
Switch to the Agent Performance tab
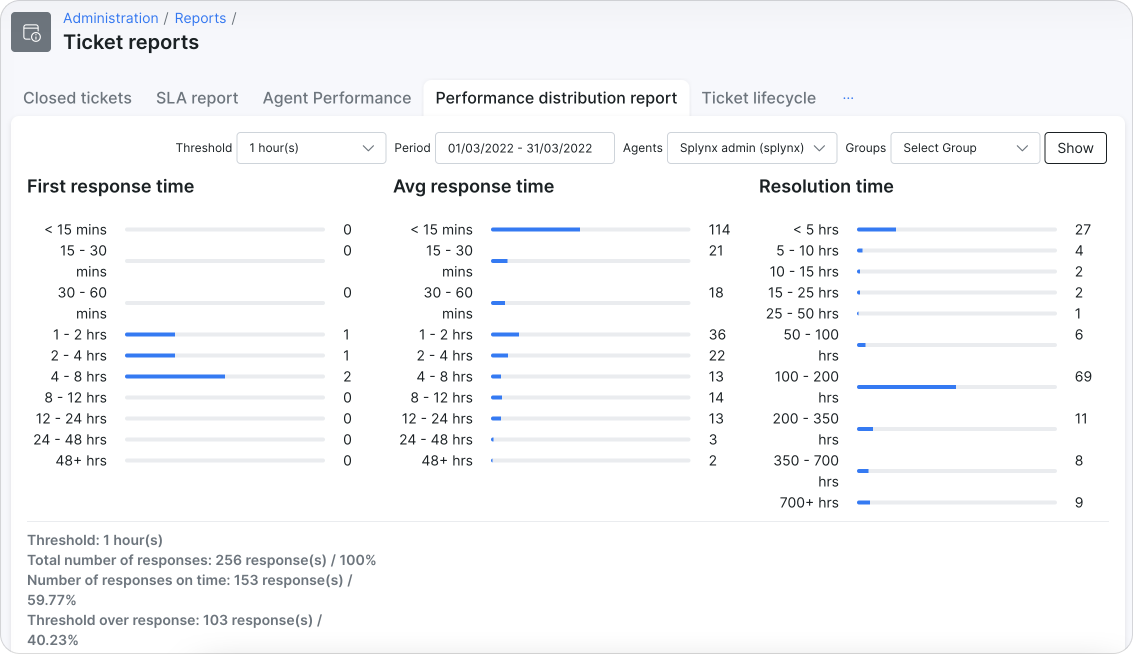pyautogui.click(x=337, y=98)
